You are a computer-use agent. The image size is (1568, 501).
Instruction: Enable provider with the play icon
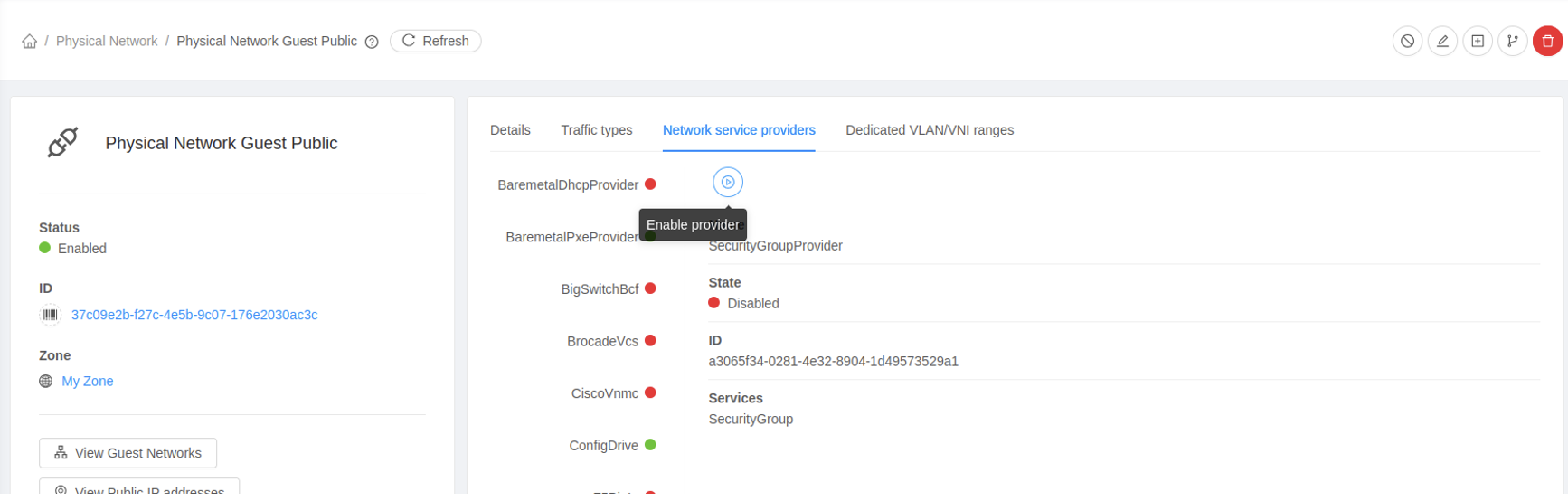point(728,183)
